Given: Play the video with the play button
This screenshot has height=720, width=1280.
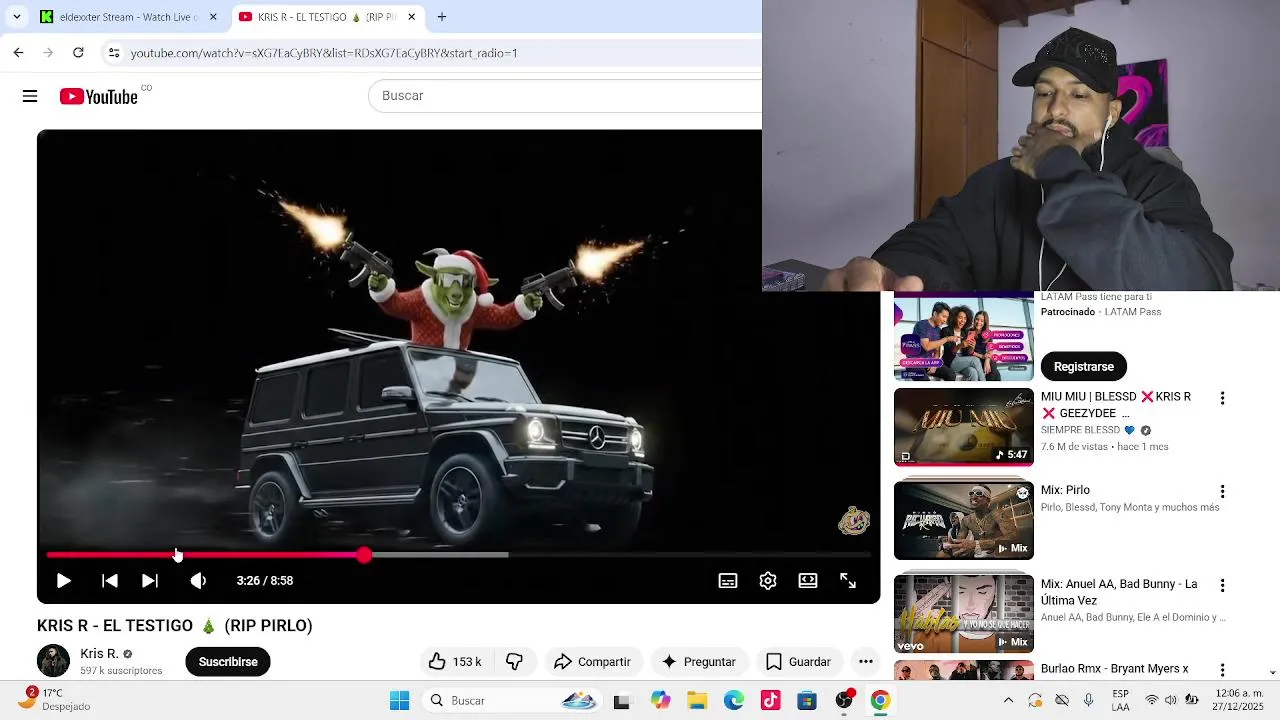Looking at the screenshot, I should coord(63,580).
